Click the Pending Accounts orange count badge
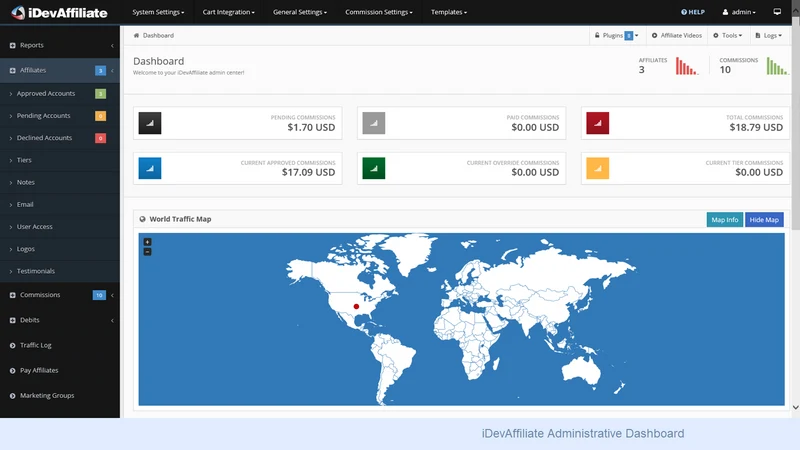Viewport: 800px width, 450px height. [101, 116]
